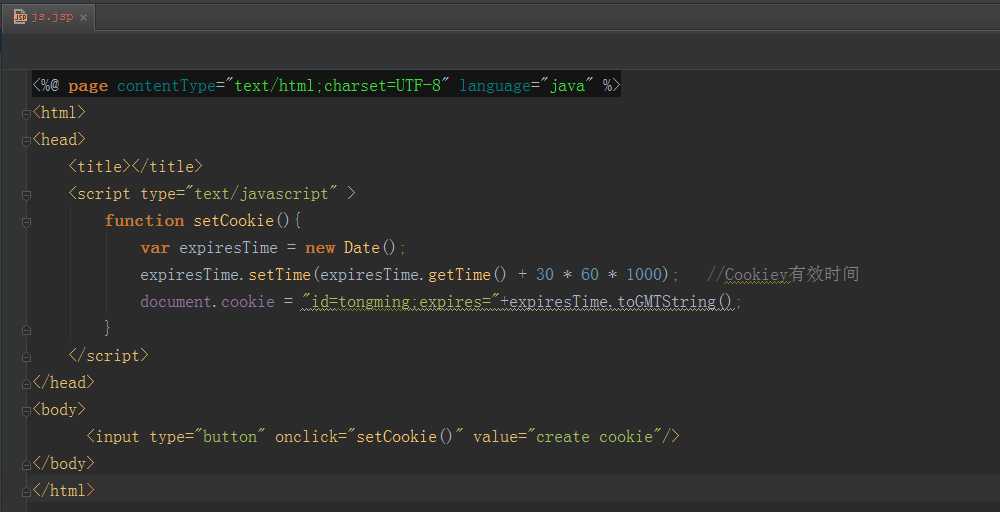Click the getTime method call
This screenshot has height=512, width=1000.
click(x=459, y=274)
